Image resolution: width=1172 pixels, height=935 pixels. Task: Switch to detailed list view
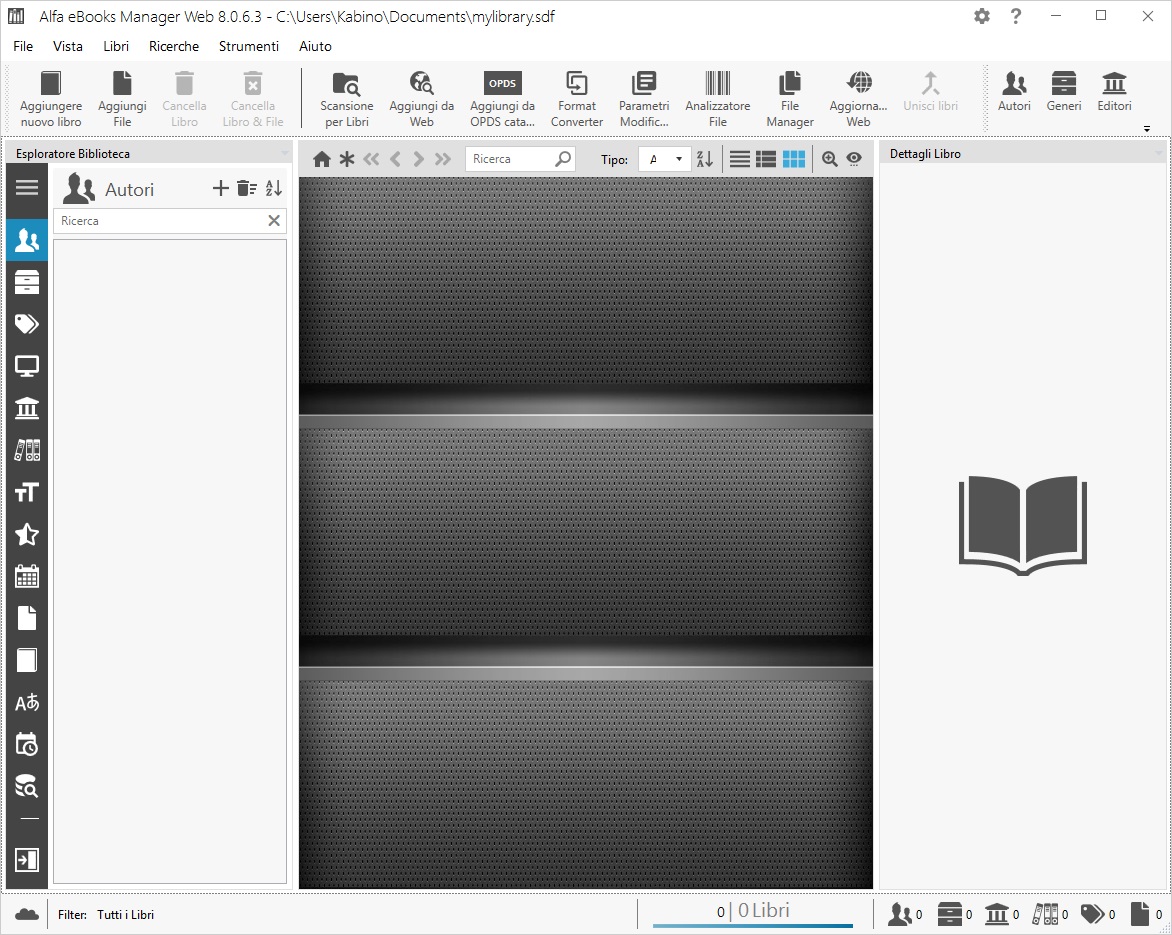(x=765, y=158)
